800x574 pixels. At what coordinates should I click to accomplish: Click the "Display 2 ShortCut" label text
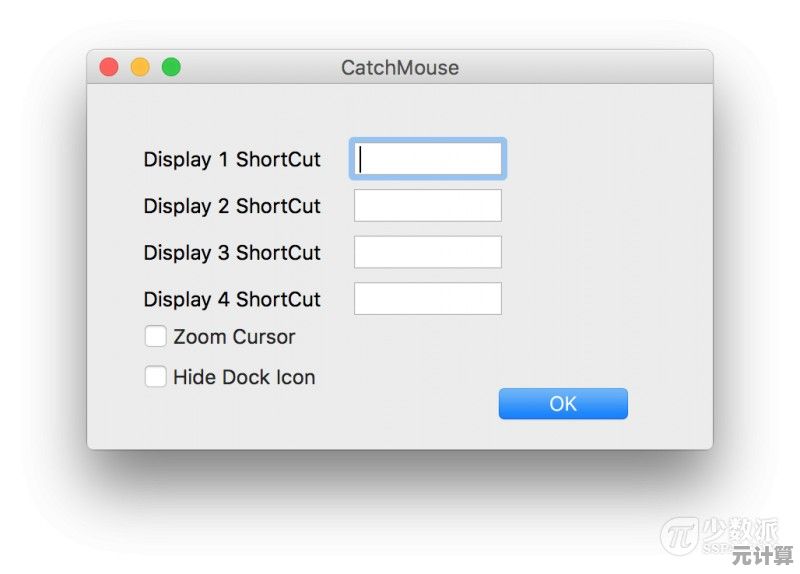coord(232,206)
